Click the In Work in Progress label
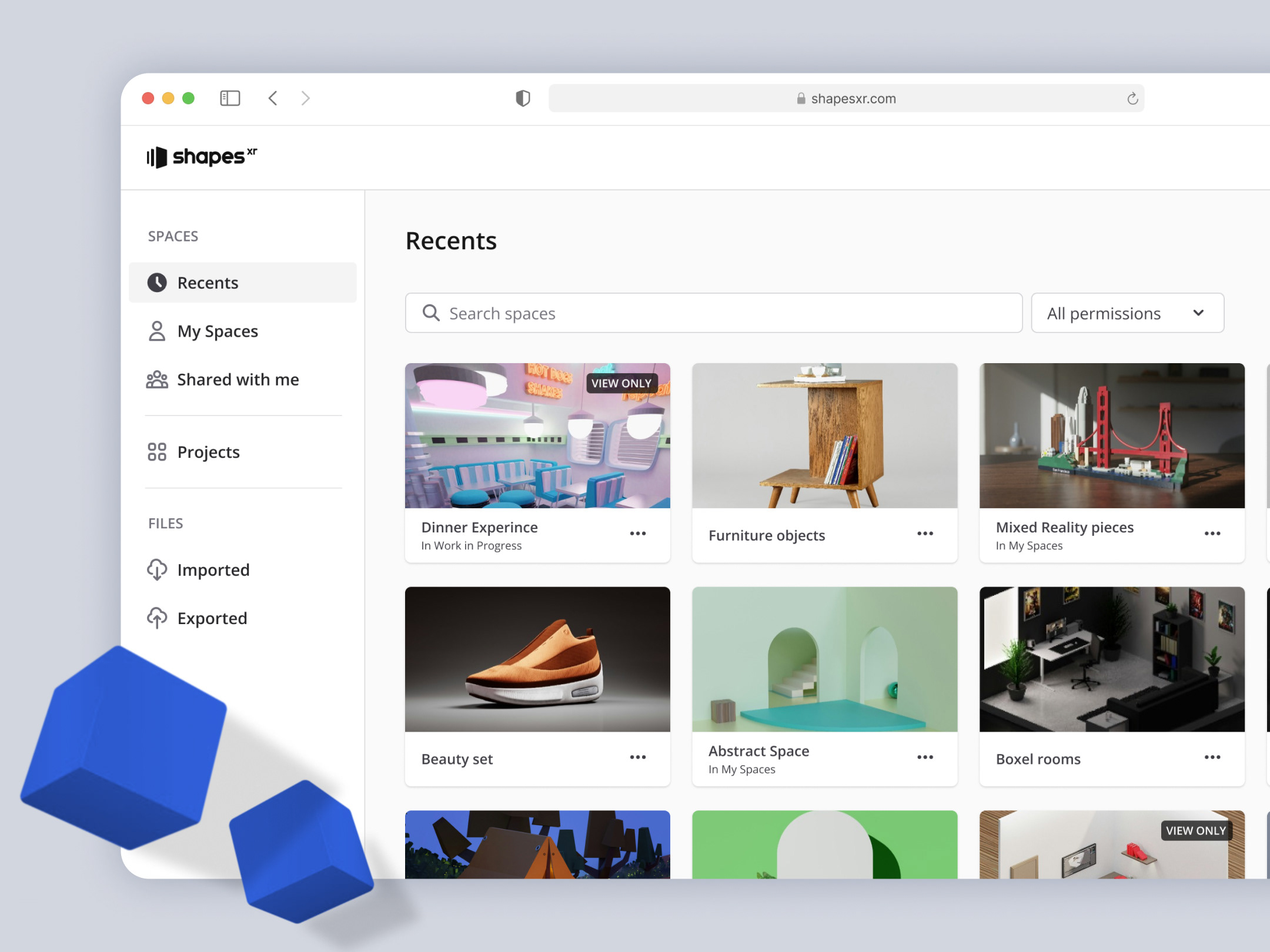This screenshot has height=952, width=1270. pyautogui.click(x=471, y=546)
